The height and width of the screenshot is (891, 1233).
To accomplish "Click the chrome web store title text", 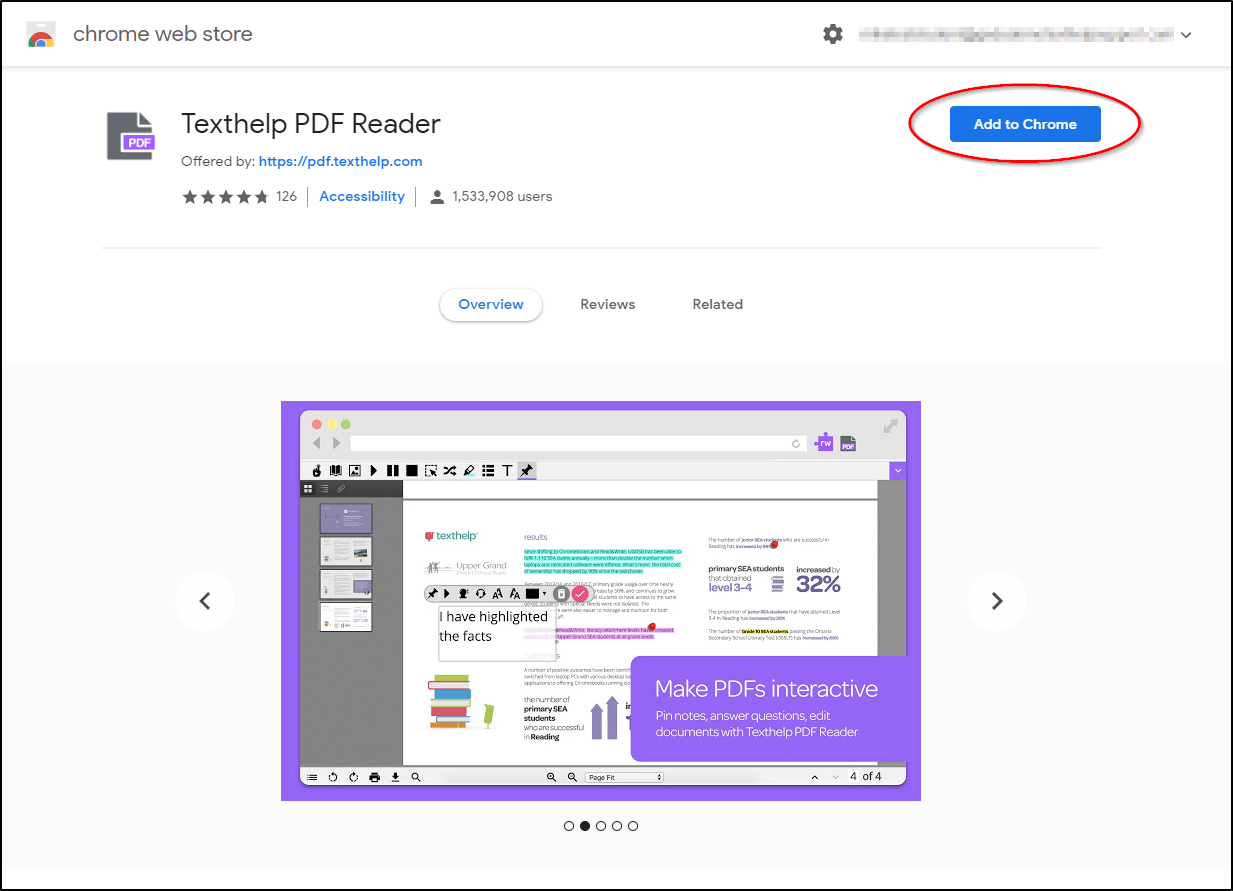I will click(x=163, y=34).
